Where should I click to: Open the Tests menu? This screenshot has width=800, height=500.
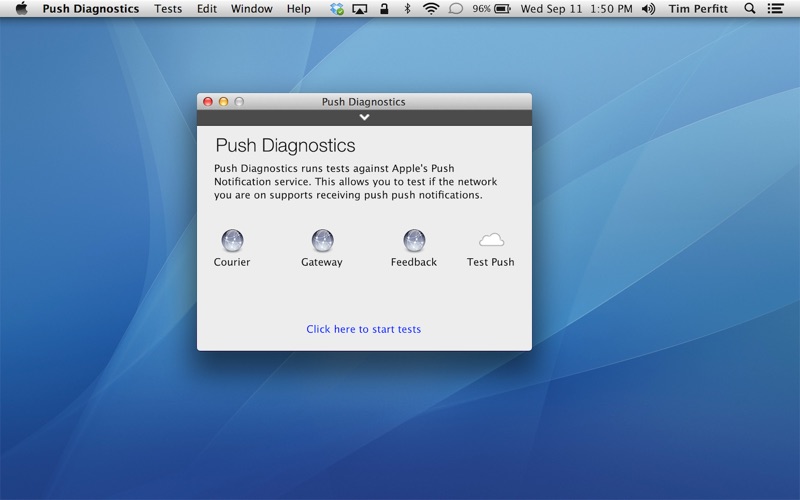point(168,9)
